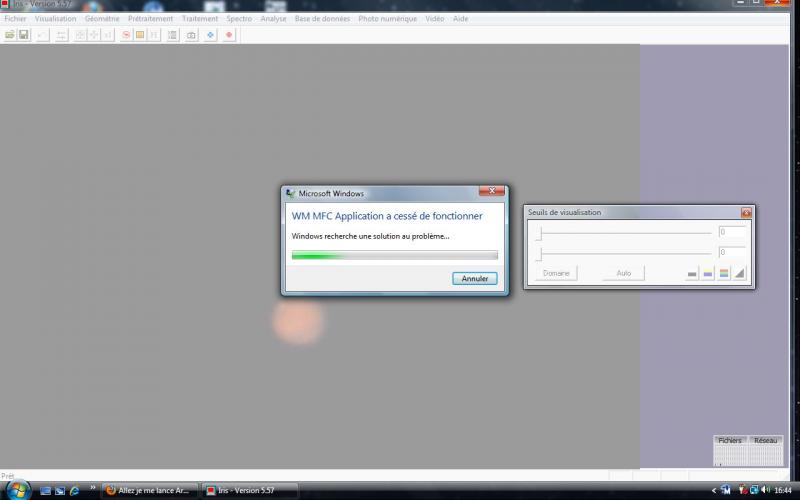This screenshot has width=800, height=500.
Task: Open the Analyse menu
Action: tap(273, 18)
